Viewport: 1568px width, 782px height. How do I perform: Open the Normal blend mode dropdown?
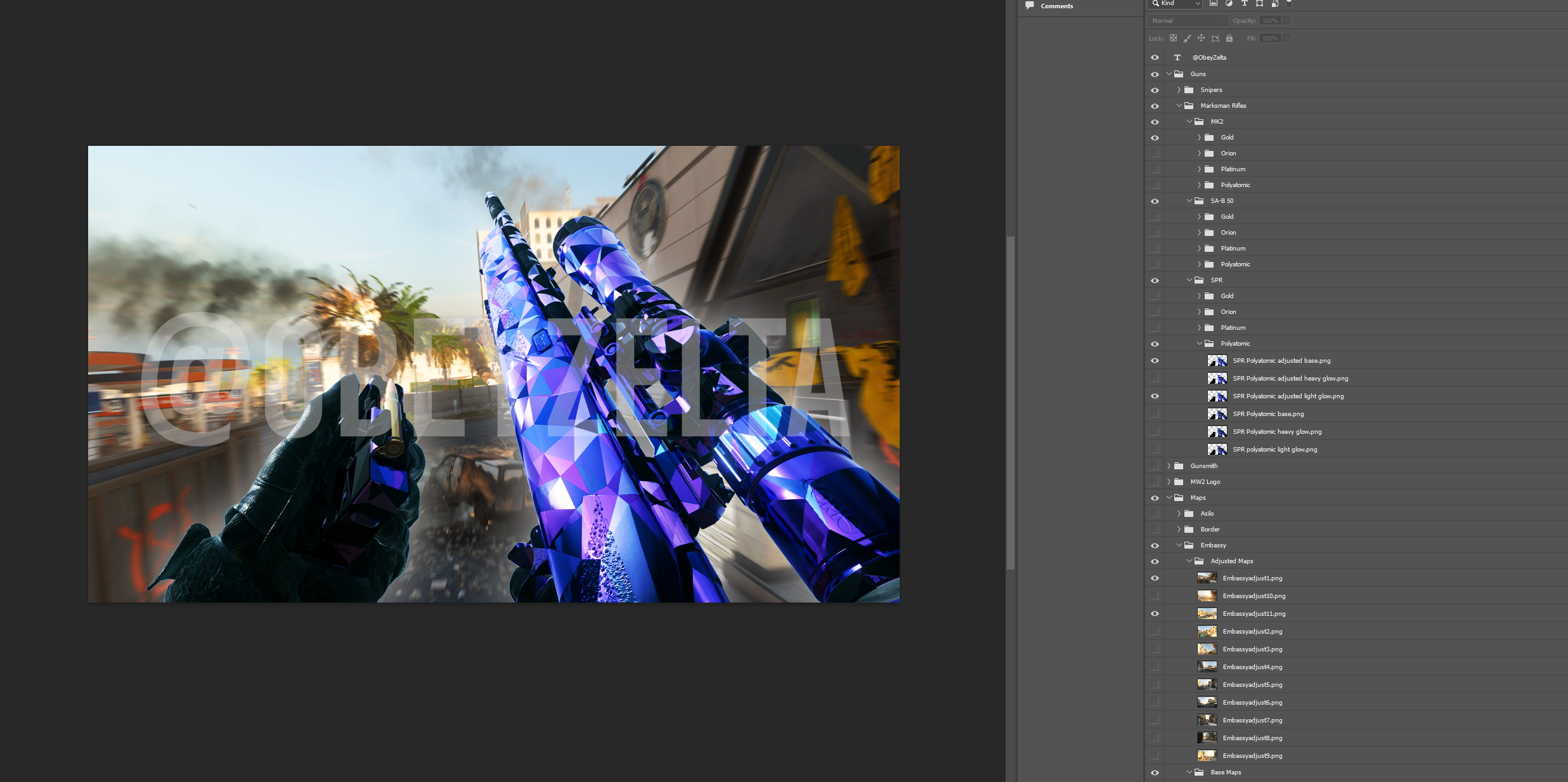click(x=1187, y=20)
